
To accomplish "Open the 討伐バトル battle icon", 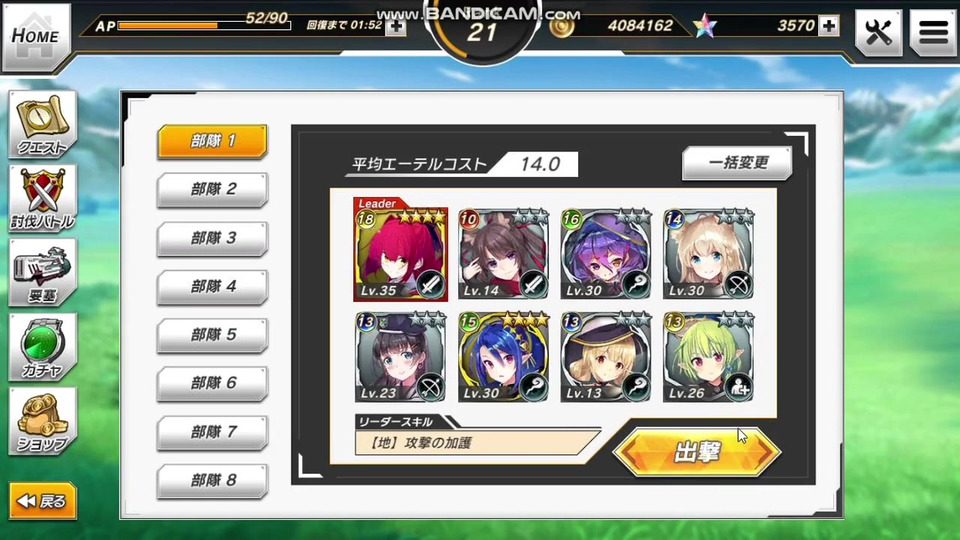I will pyautogui.click(x=42, y=198).
